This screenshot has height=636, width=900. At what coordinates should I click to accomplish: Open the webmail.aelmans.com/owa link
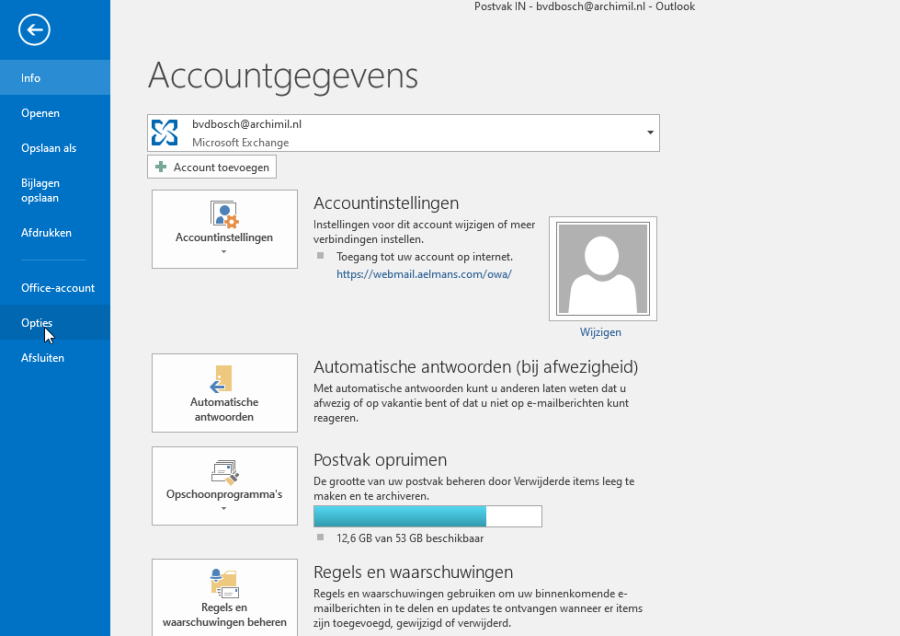tap(424, 274)
